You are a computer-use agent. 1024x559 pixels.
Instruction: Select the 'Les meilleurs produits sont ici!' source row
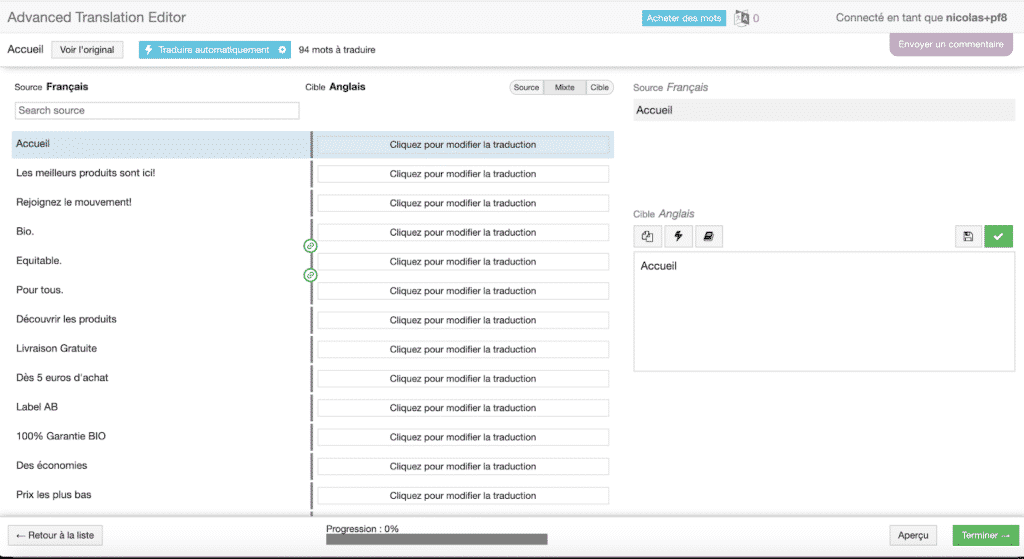point(86,173)
